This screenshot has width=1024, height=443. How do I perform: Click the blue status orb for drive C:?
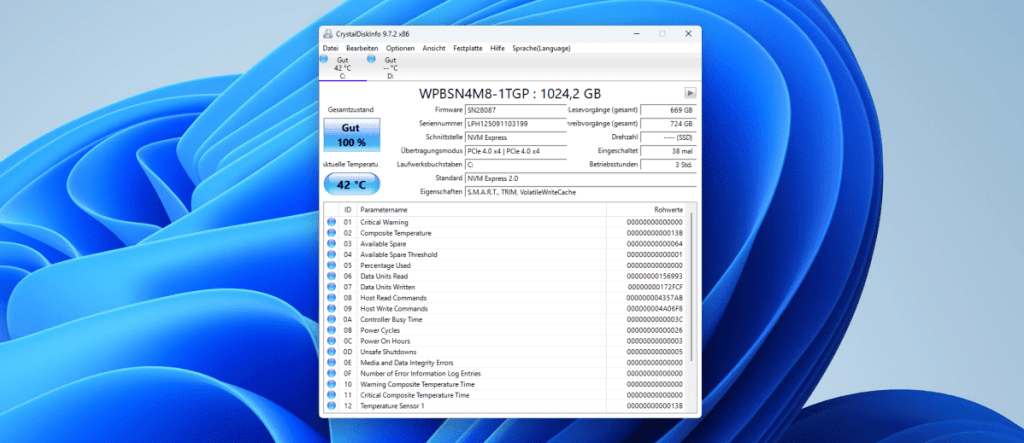(x=323, y=60)
